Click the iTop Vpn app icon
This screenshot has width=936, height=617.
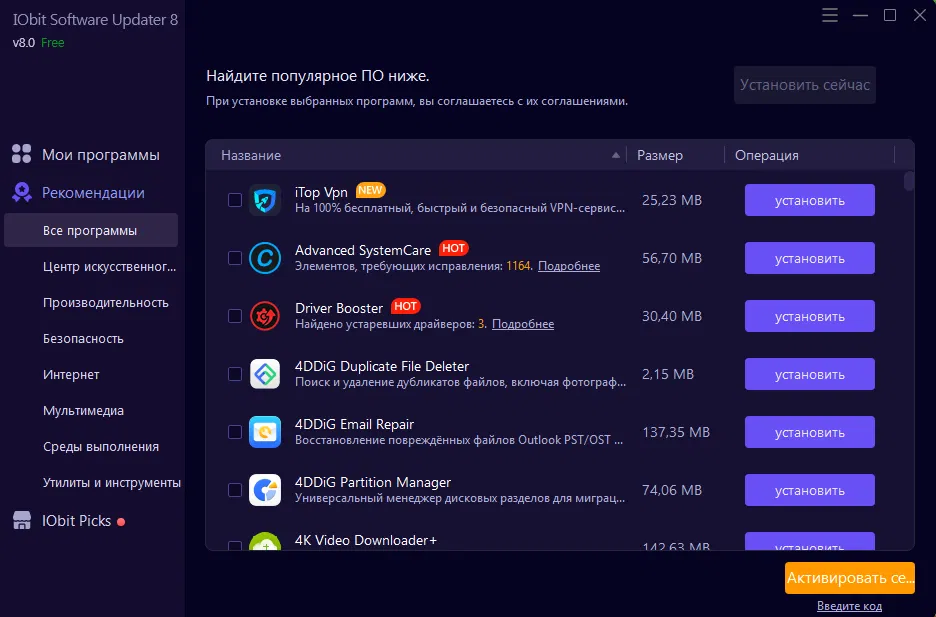265,200
